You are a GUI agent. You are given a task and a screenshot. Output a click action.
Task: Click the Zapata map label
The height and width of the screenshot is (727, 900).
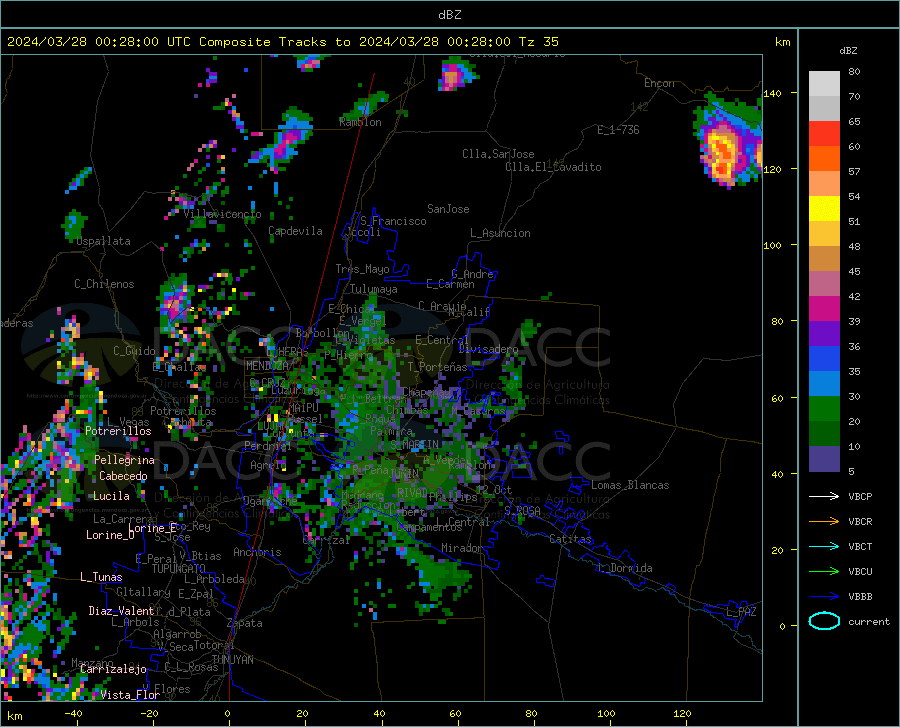tap(245, 623)
